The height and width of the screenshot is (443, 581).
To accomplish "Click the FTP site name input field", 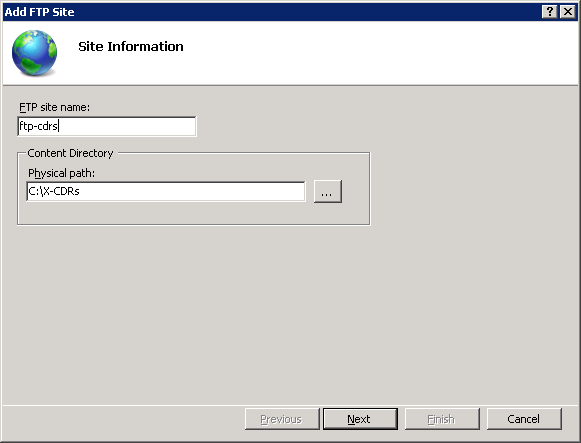I will point(107,126).
